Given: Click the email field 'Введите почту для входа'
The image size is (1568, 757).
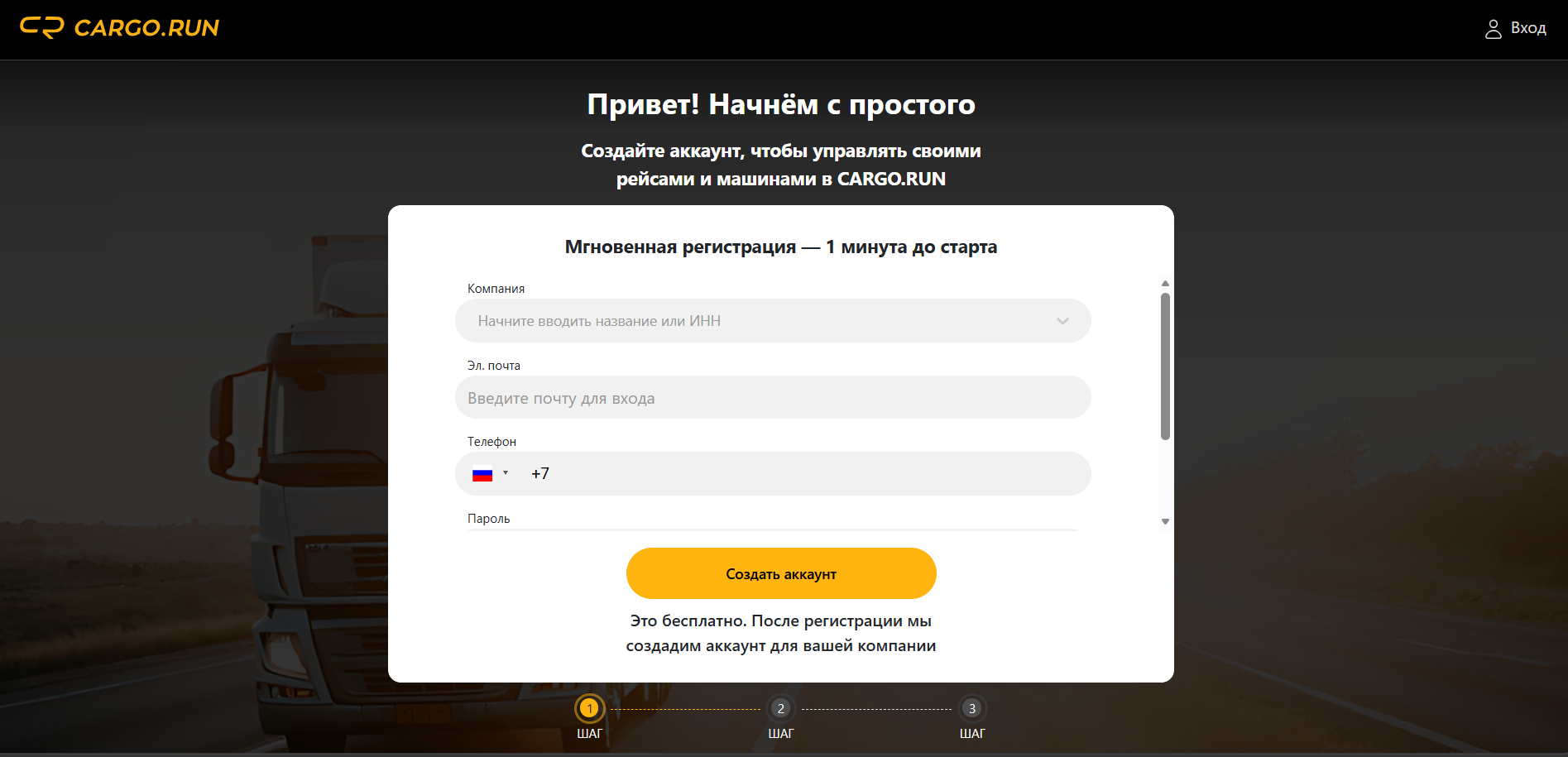Looking at the screenshot, I should coord(773,398).
